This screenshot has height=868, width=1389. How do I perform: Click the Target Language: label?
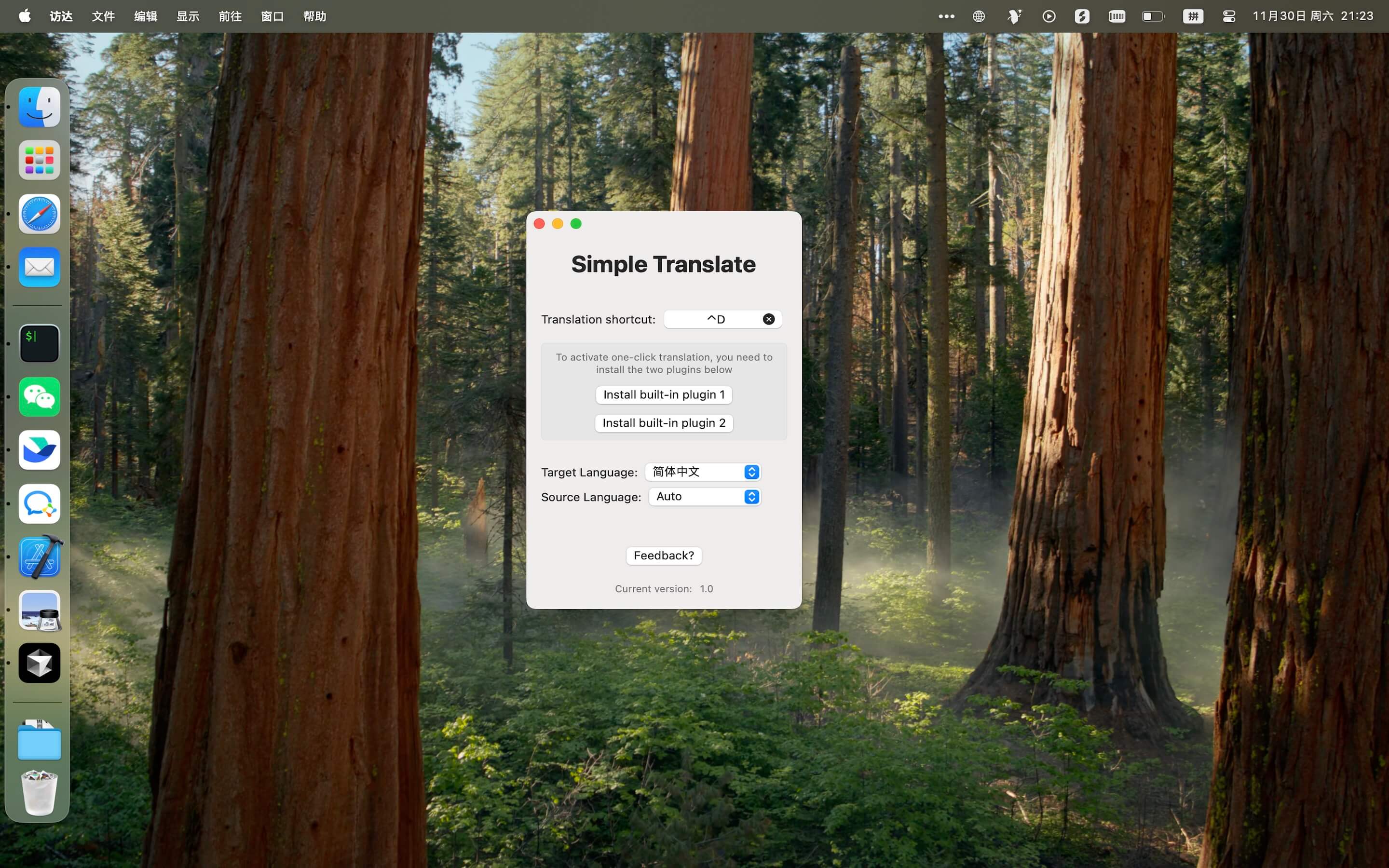pos(589,473)
